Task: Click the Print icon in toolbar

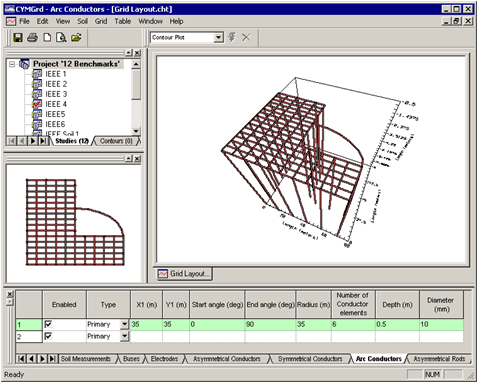Action: coord(32,37)
